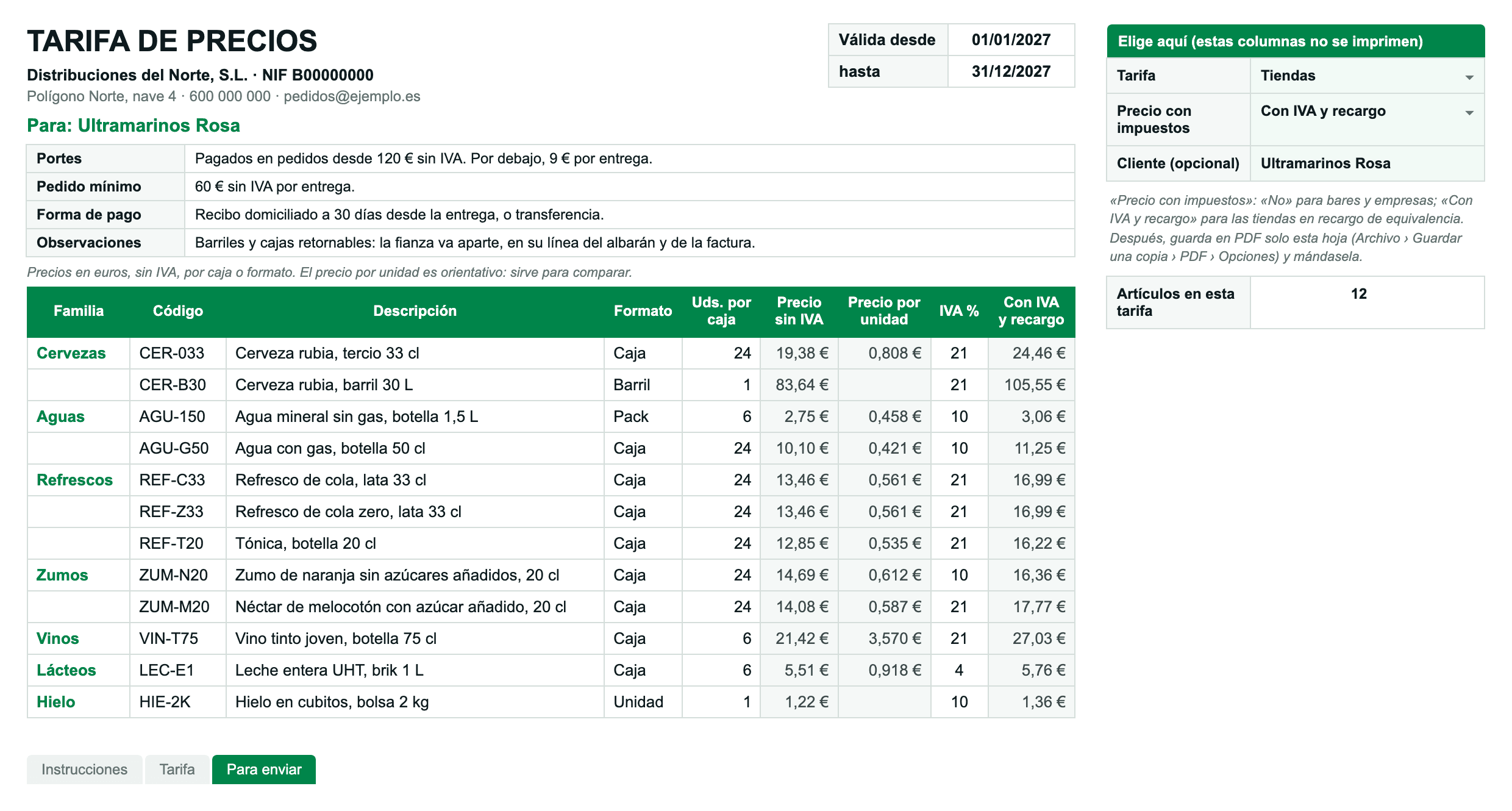Select the Cliente field 'Ultramarinos Rosa'
1512x811 pixels.
coord(1367,163)
